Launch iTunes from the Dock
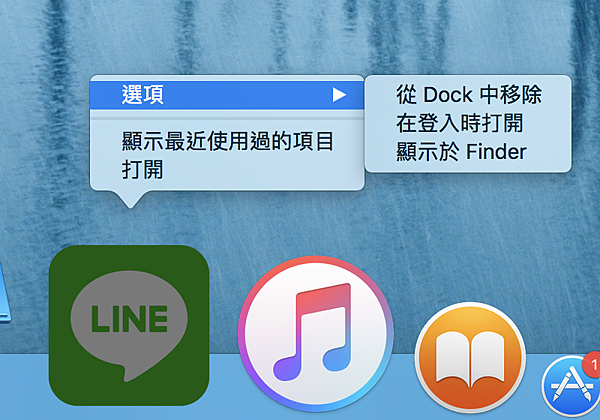This screenshot has width=600, height=420. click(x=315, y=333)
